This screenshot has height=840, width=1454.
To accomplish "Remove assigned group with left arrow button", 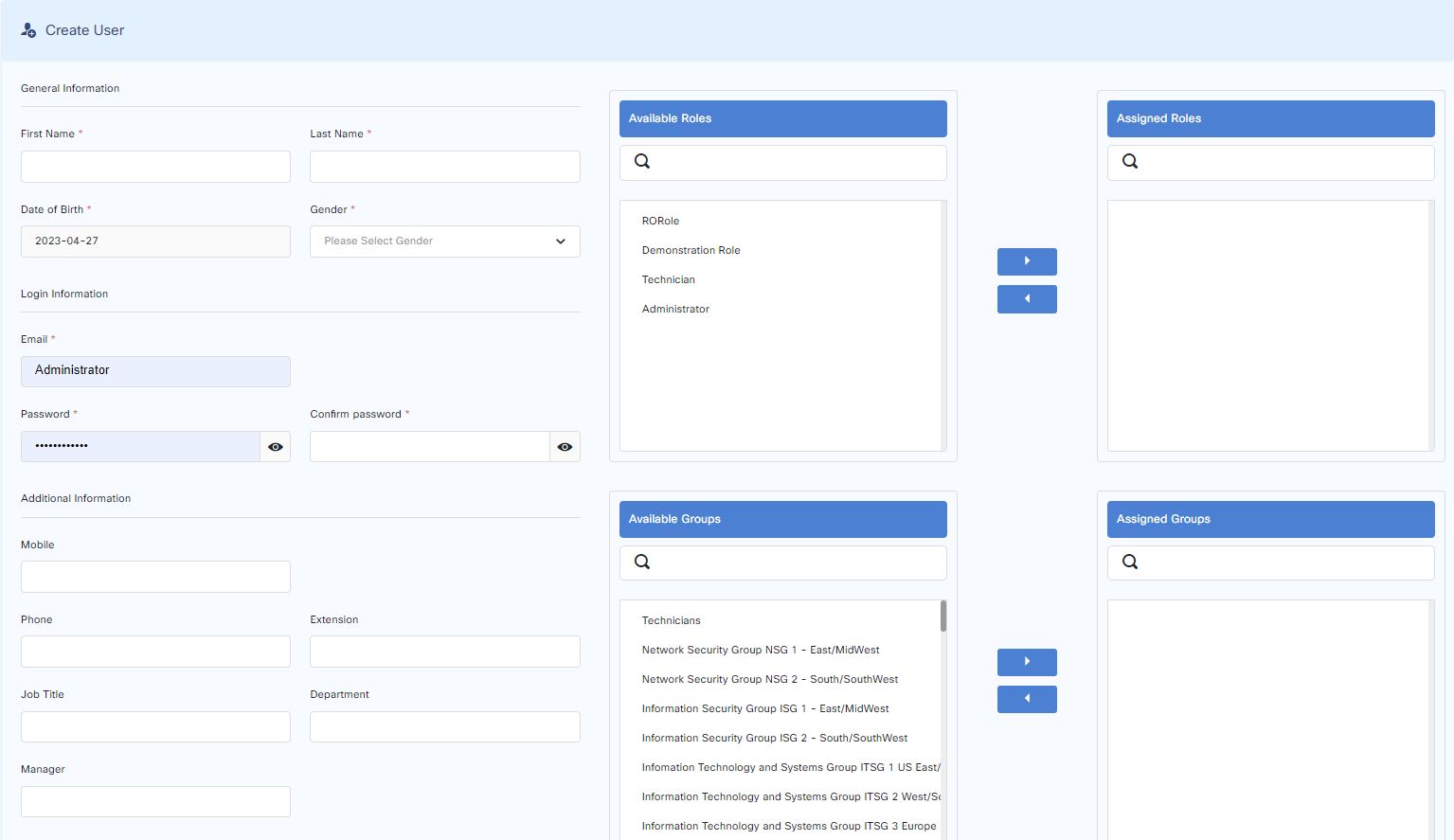I will 1027,700.
